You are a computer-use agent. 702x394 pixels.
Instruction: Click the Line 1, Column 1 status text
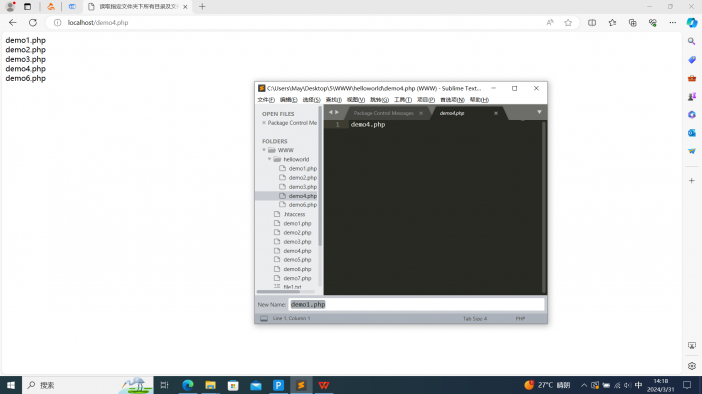pos(291,318)
